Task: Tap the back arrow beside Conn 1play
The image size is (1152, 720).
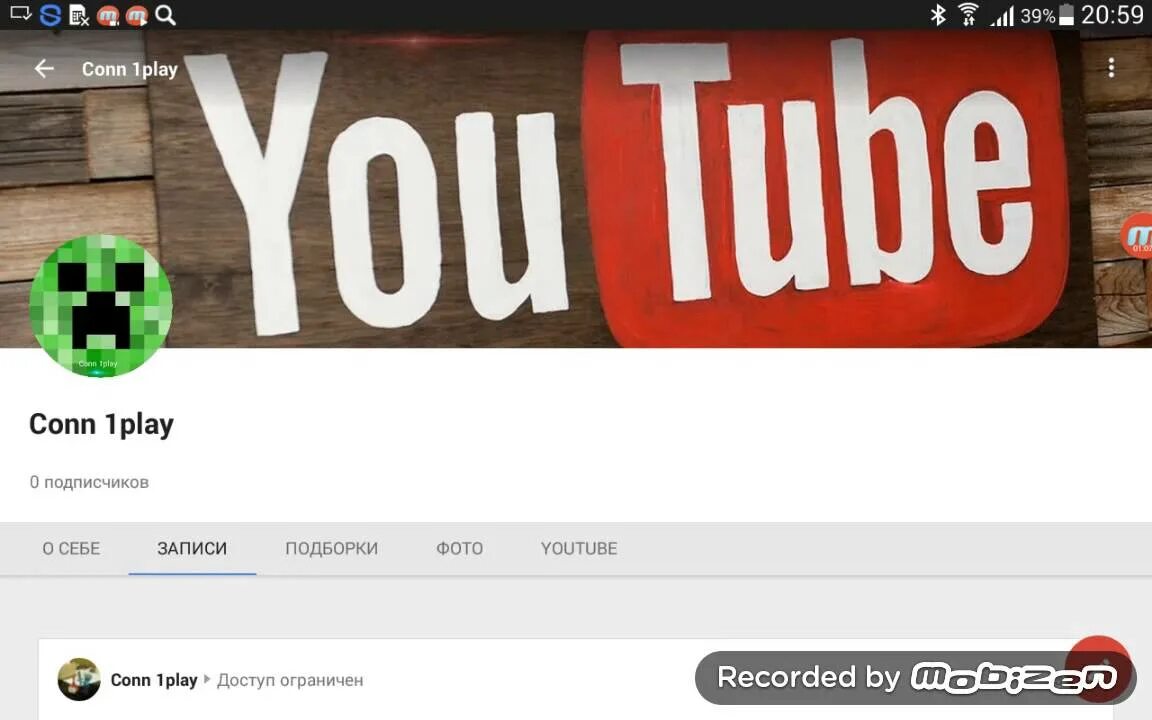Action: [44, 69]
